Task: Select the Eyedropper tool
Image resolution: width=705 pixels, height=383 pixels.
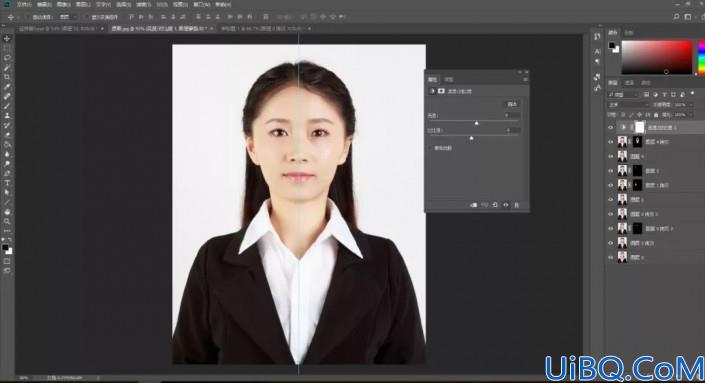Action: [x=7, y=87]
